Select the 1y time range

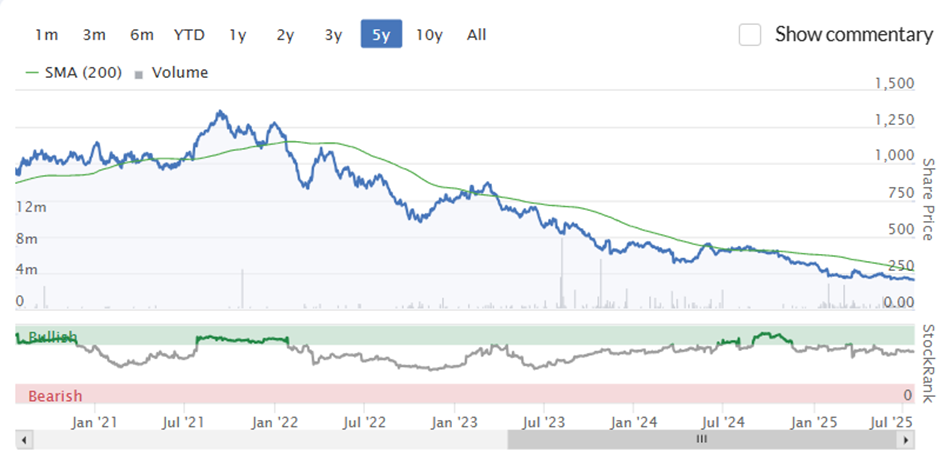click(x=237, y=35)
